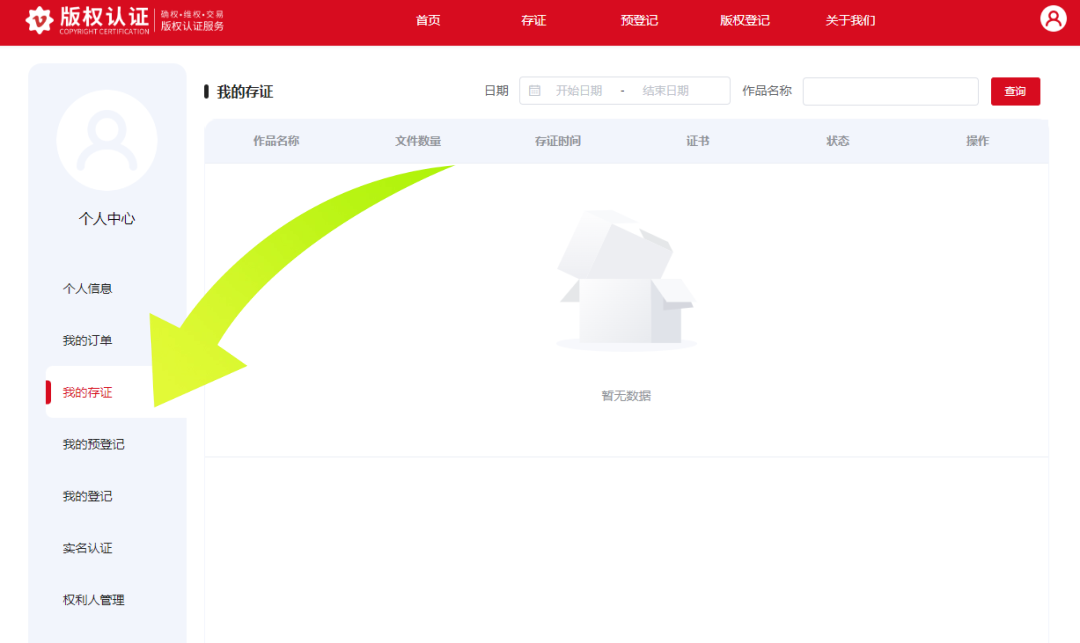The width and height of the screenshot is (1080, 643).
Task: Open 实名认证 in the sidebar
Action: [x=87, y=548]
